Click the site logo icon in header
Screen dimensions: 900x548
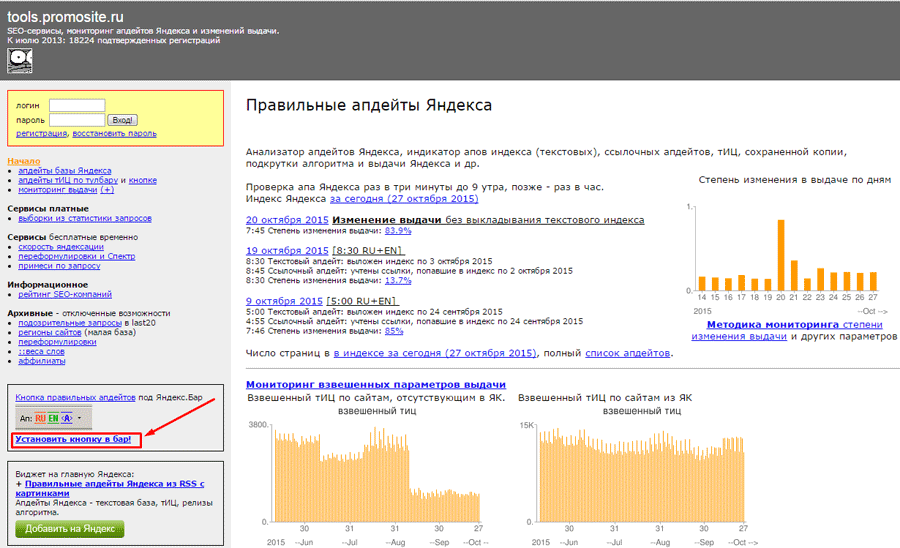tap(20, 61)
